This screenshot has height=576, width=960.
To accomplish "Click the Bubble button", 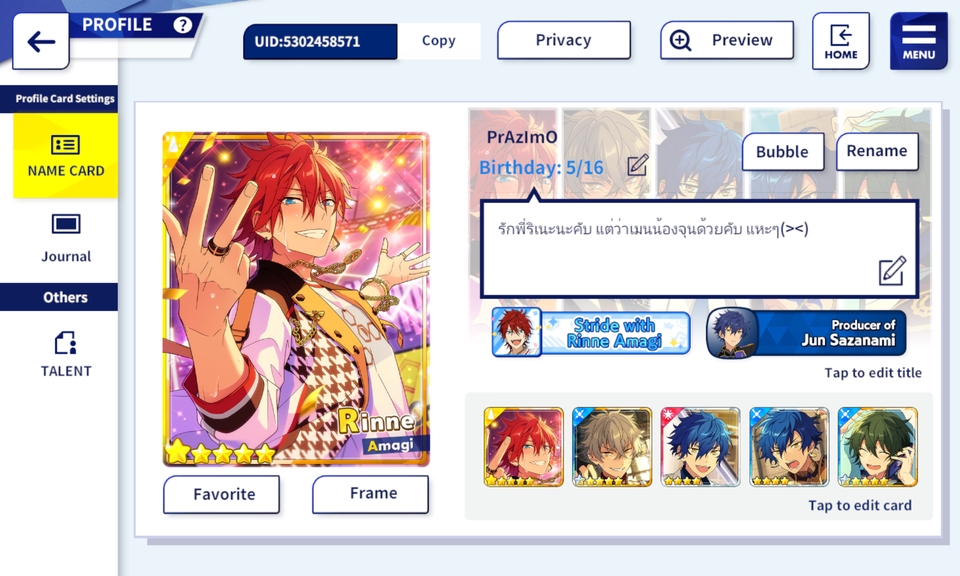I will 782,151.
